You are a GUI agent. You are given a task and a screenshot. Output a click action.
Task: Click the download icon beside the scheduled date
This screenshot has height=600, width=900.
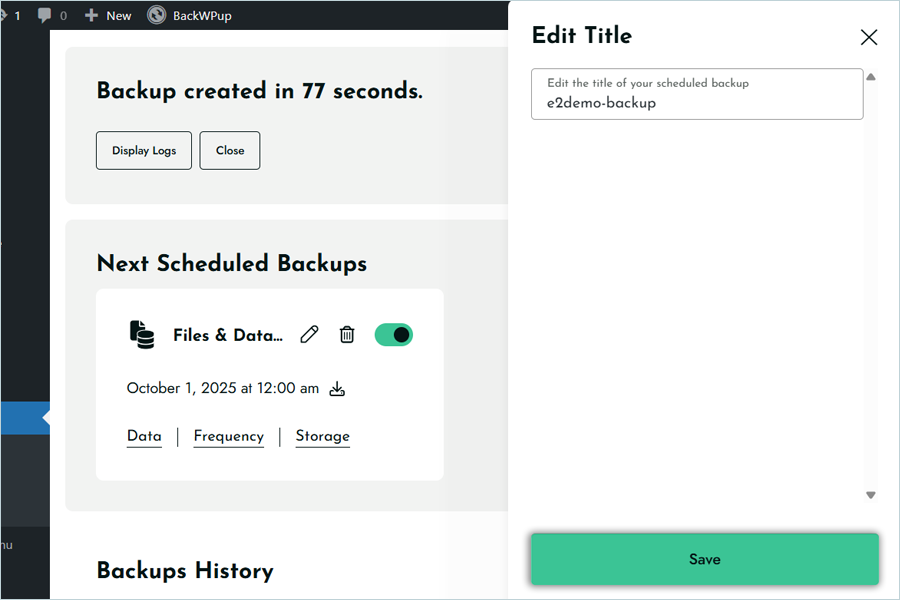337,389
